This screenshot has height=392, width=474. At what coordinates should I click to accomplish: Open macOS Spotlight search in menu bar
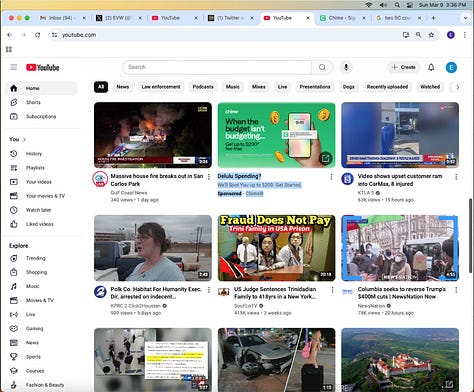pos(397,5)
